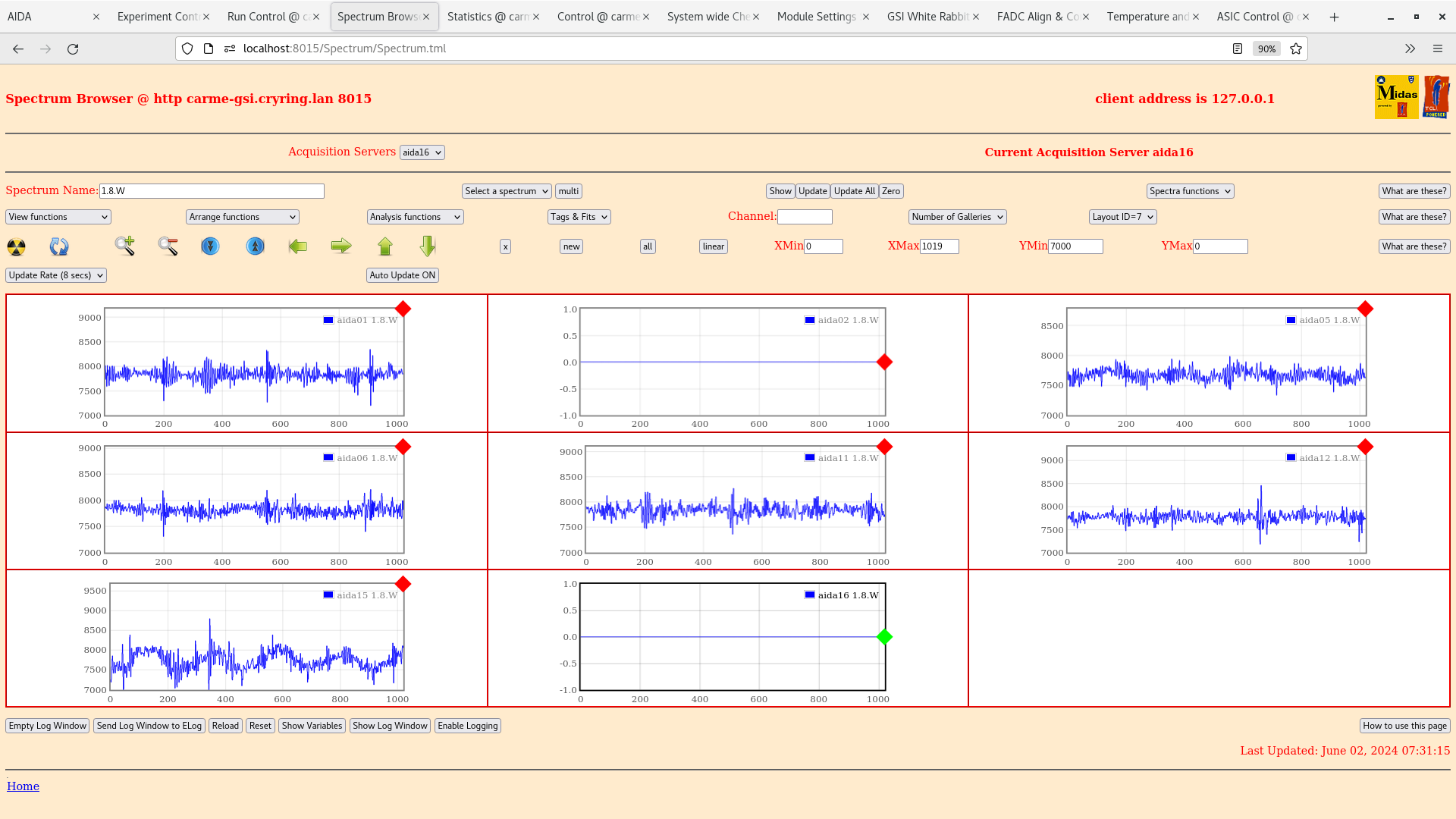Click the green right arrow icon
The width and height of the screenshot is (1456, 819).
click(x=341, y=246)
